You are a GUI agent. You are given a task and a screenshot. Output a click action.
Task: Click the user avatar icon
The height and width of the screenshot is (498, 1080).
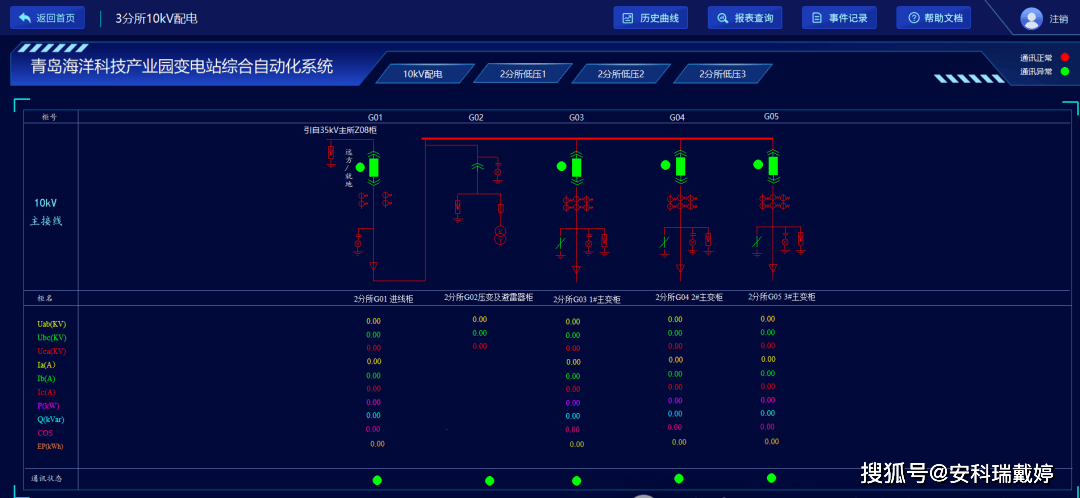click(x=1031, y=19)
